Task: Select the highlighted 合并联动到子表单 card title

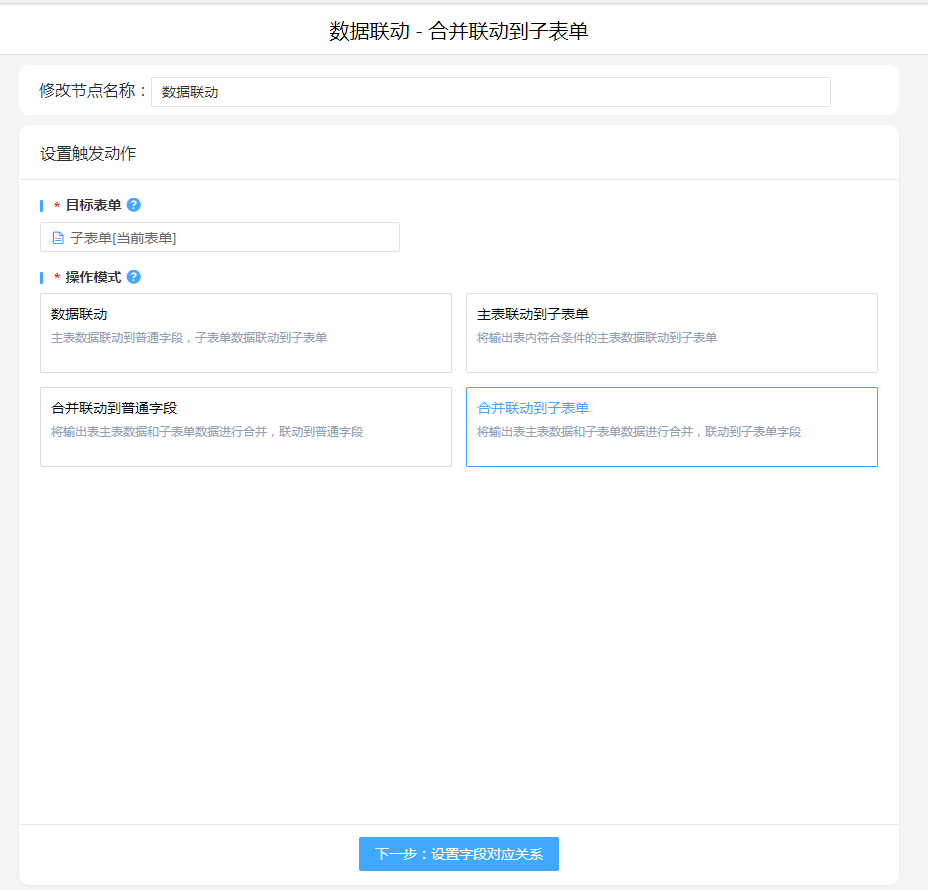Action: [x=533, y=408]
